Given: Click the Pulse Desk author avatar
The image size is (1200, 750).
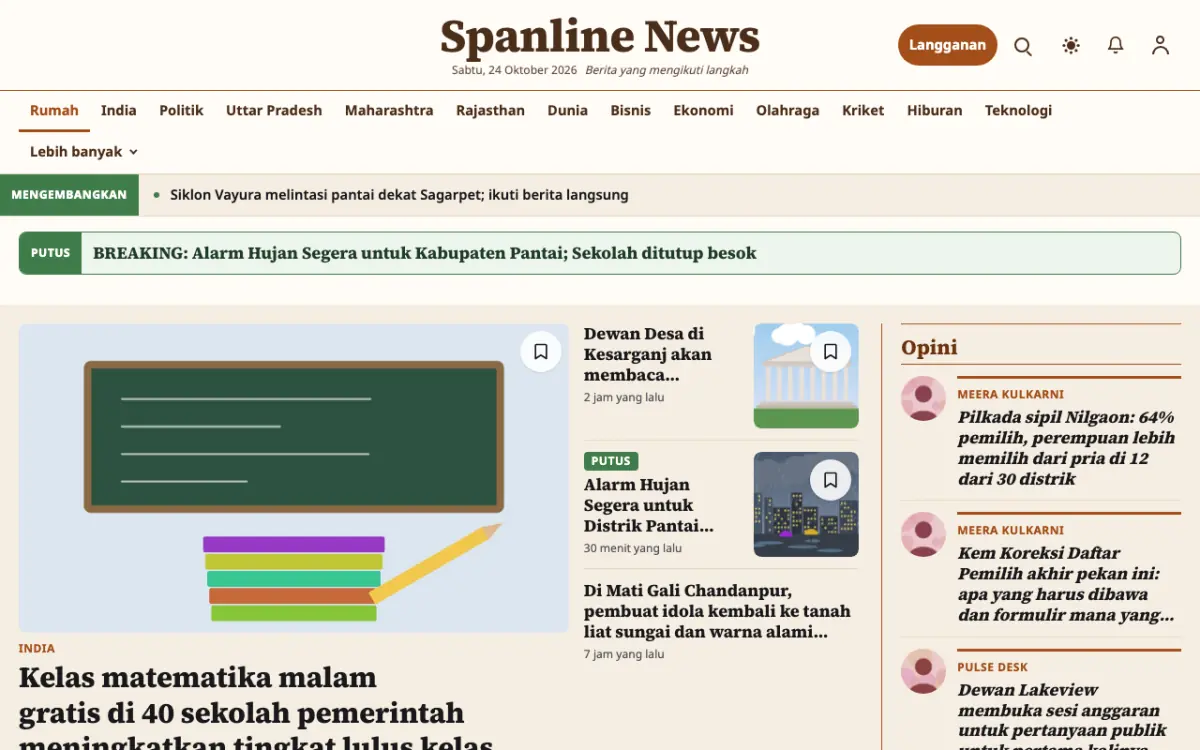Looking at the screenshot, I should [923, 672].
